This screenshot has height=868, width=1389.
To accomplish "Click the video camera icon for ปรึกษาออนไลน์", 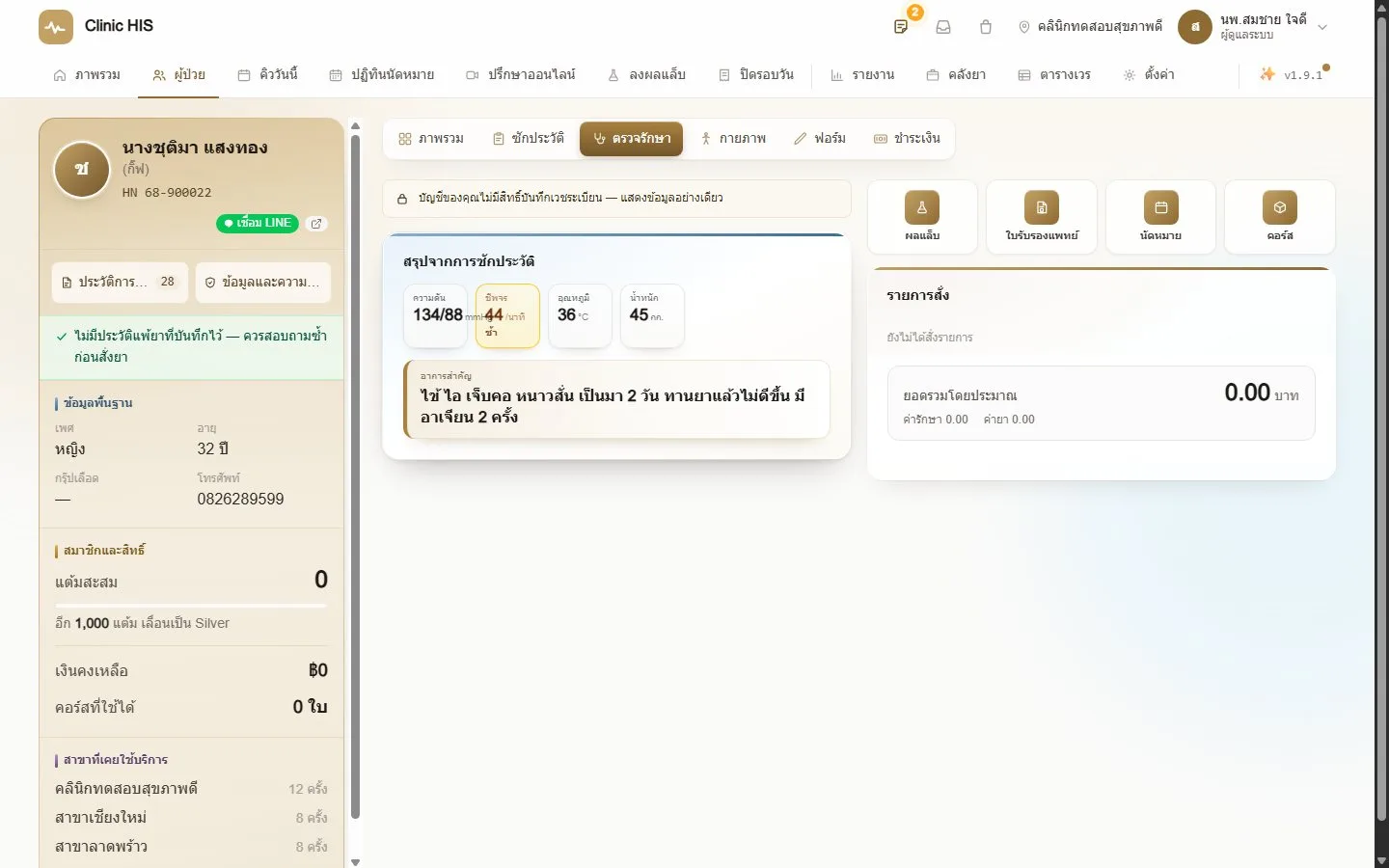I will pos(473,75).
